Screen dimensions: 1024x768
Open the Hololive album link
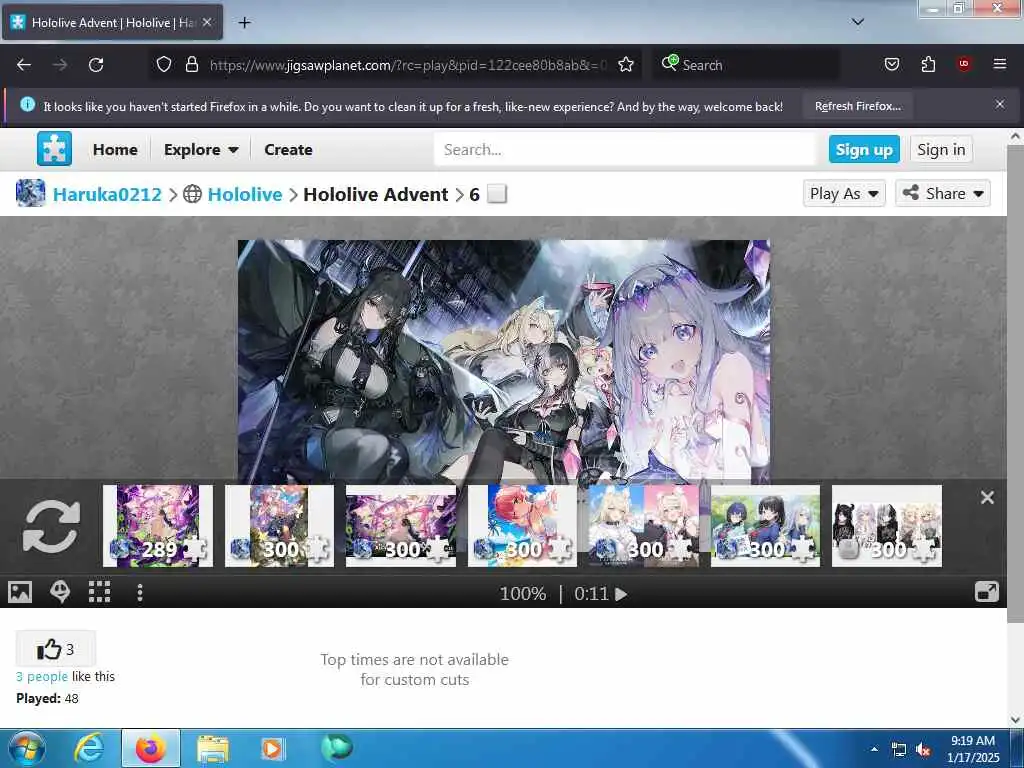[245, 194]
